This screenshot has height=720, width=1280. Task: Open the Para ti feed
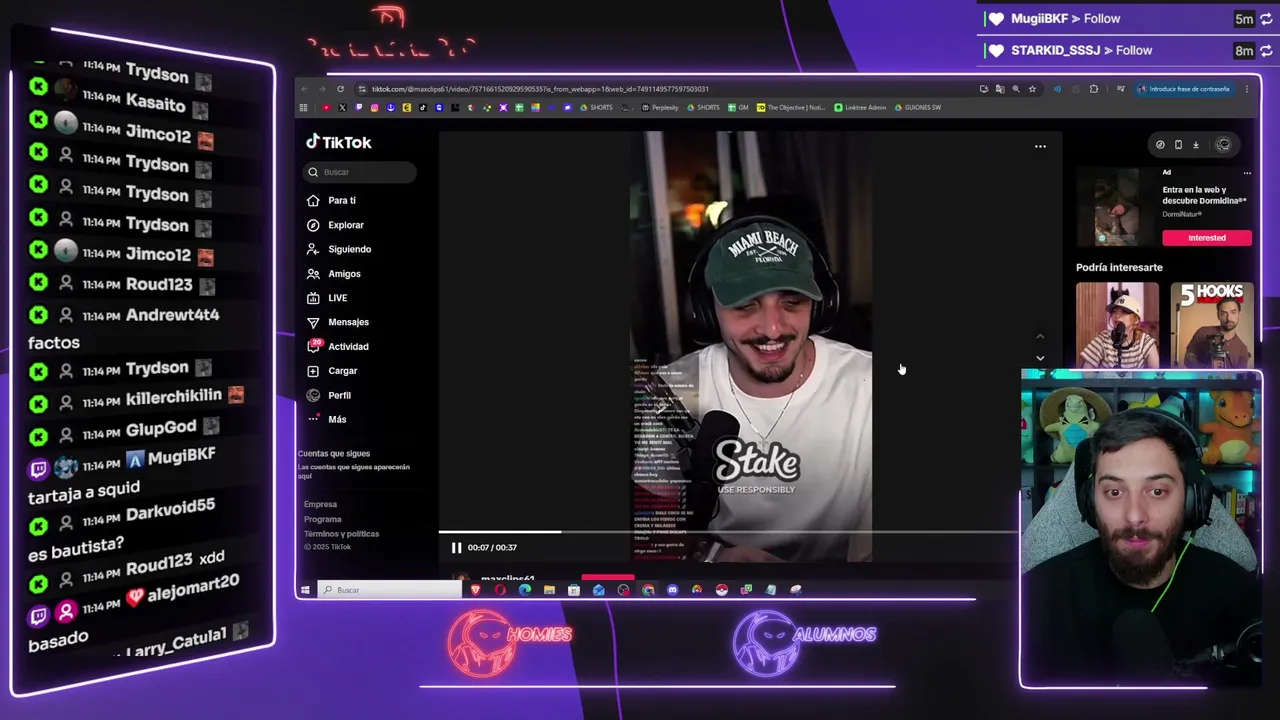[332, 200]
